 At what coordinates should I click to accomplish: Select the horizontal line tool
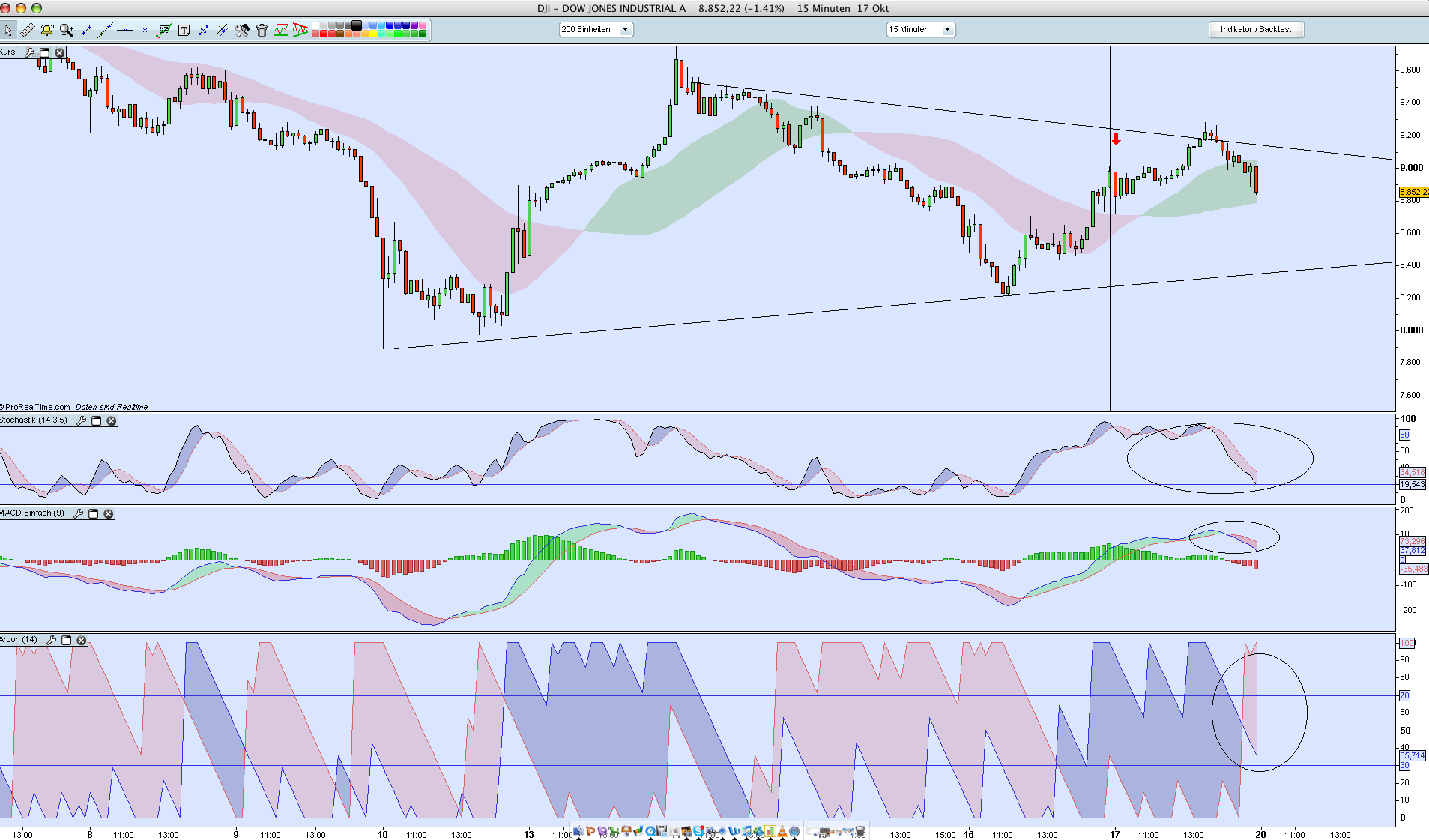tap(125, 30)
